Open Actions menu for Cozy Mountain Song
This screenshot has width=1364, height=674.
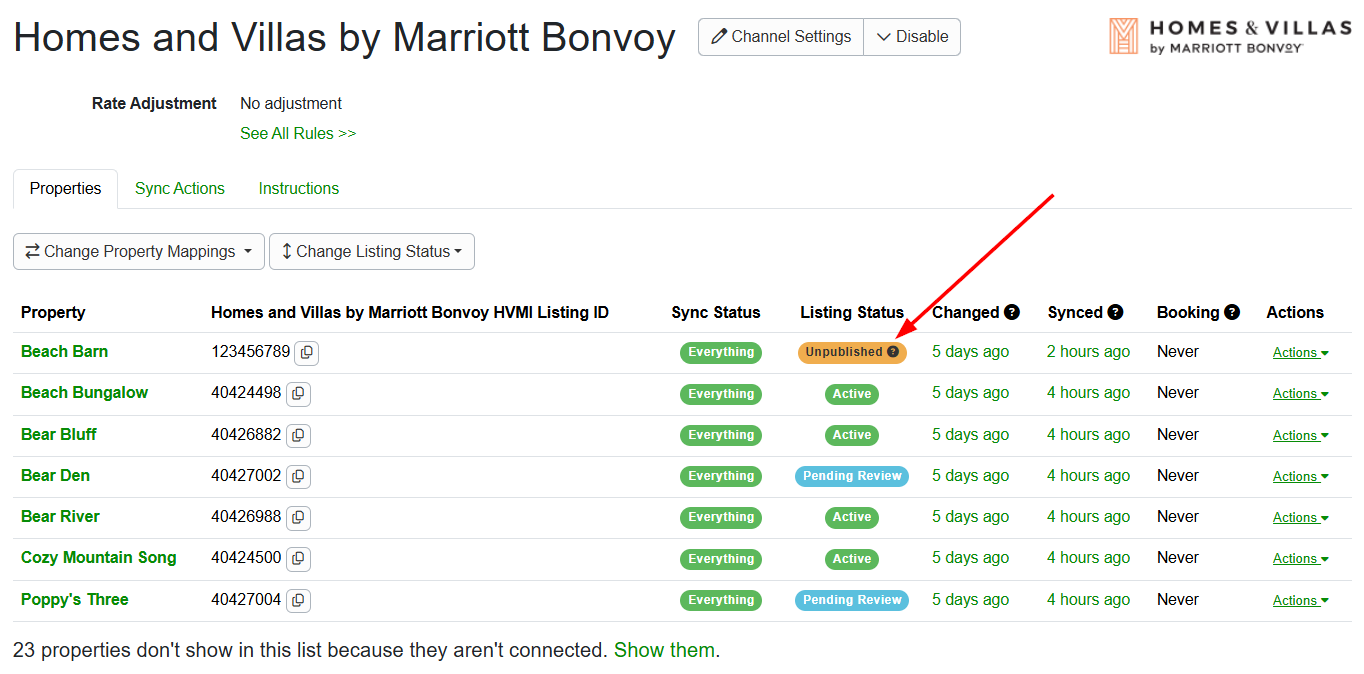point(1300,559)
